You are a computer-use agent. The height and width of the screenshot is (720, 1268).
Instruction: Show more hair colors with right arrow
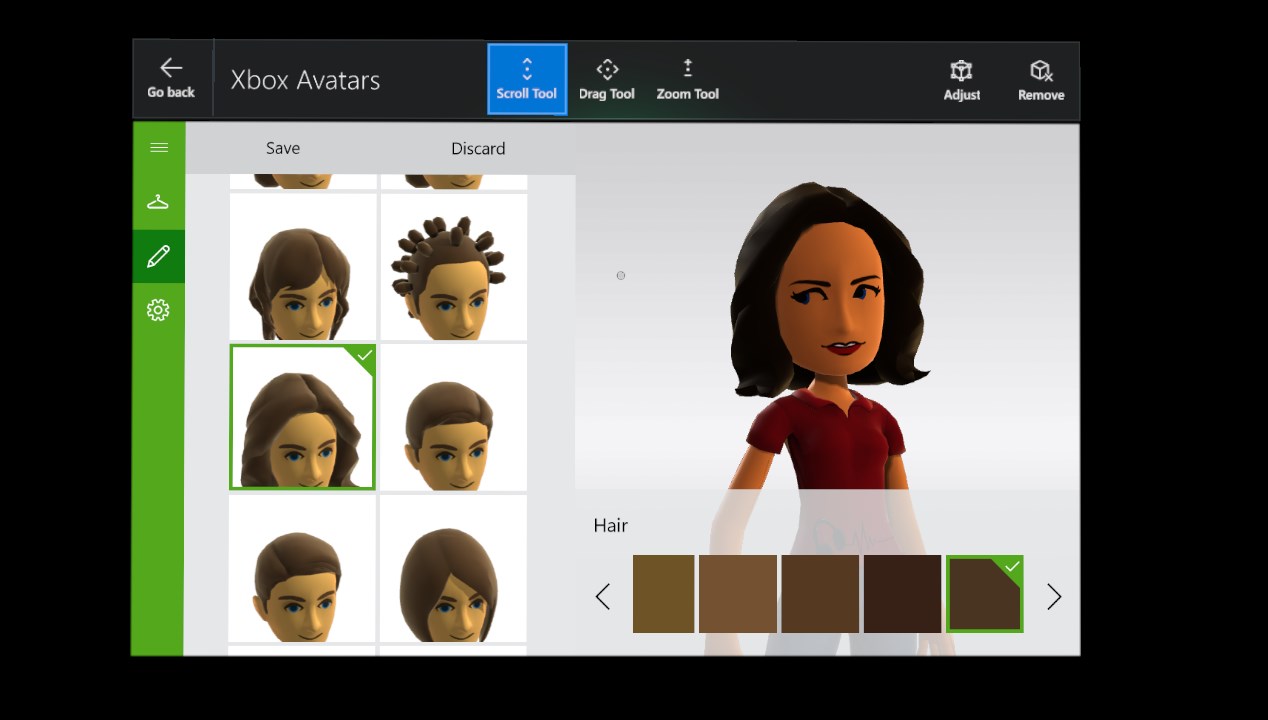click(x=1054, y=597)
